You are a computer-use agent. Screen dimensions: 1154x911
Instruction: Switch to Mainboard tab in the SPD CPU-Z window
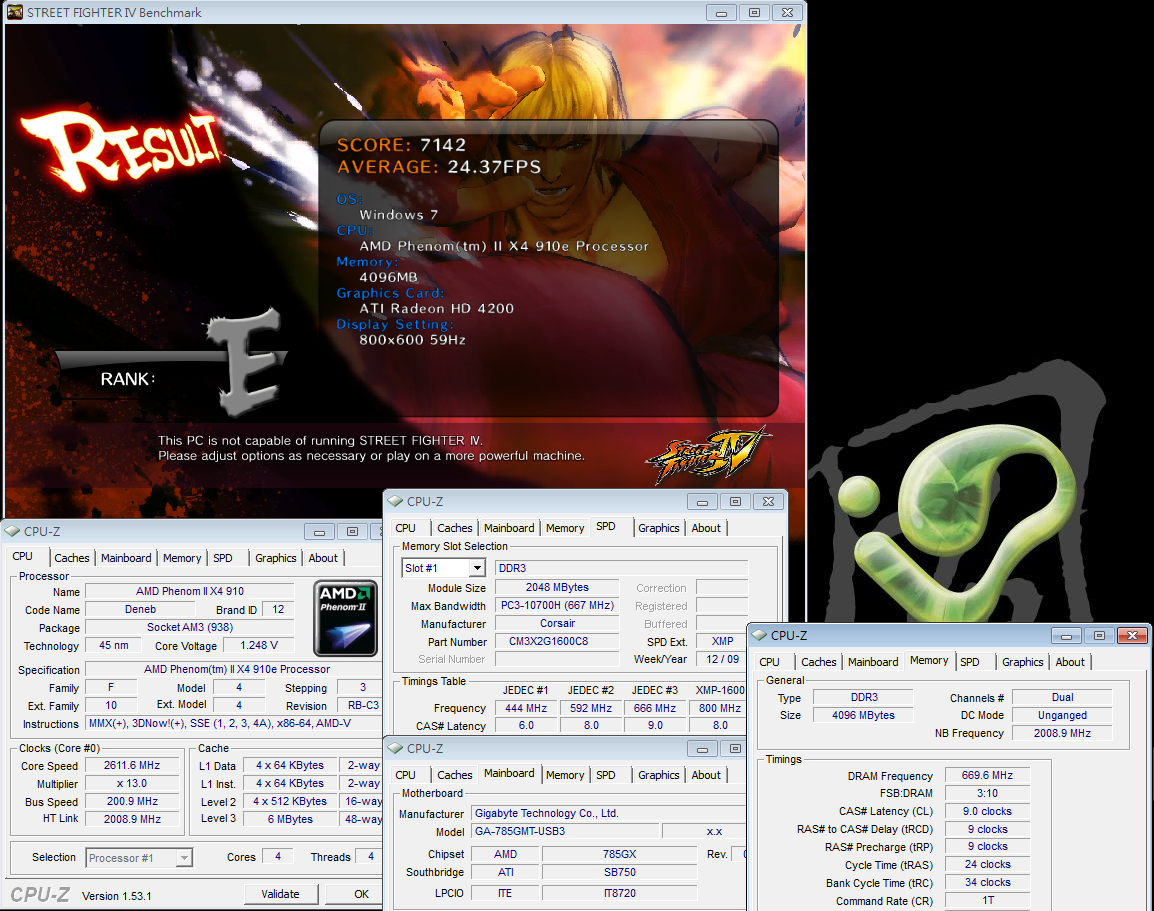click(x=509, y=528)
